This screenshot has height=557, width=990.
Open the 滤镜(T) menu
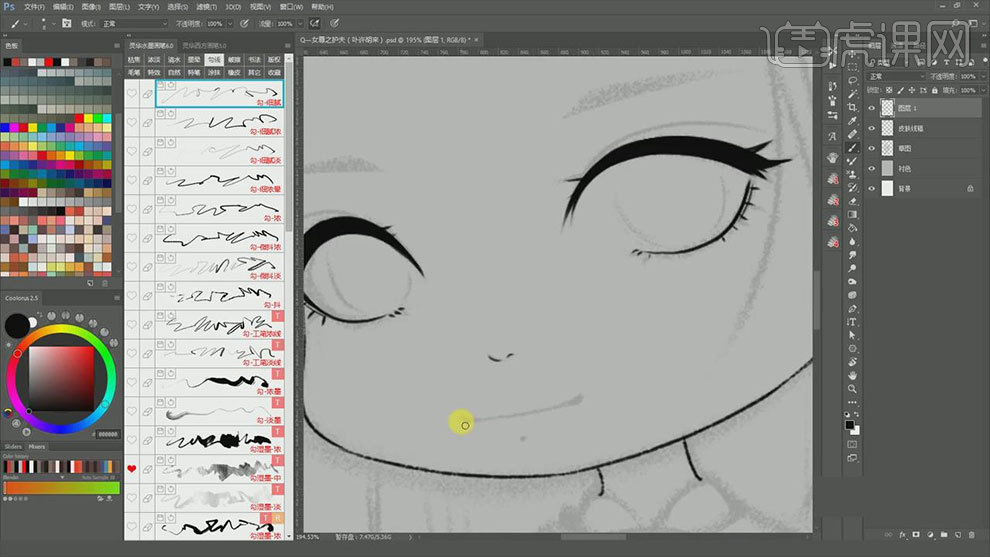(206, 7)
